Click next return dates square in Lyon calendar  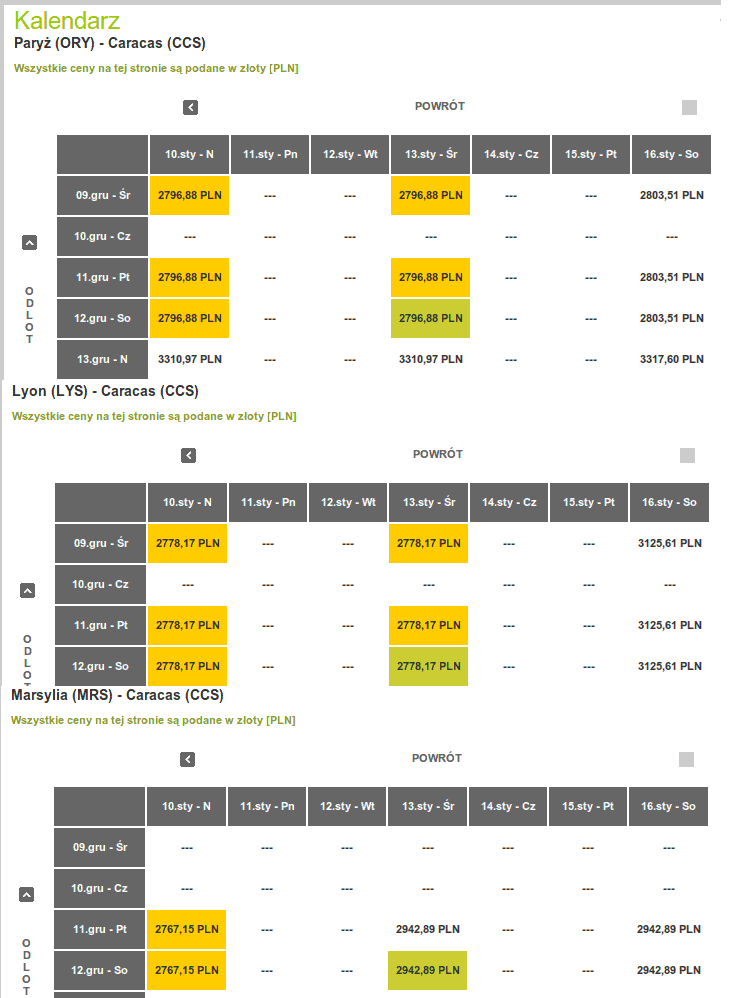click(687, 456)
